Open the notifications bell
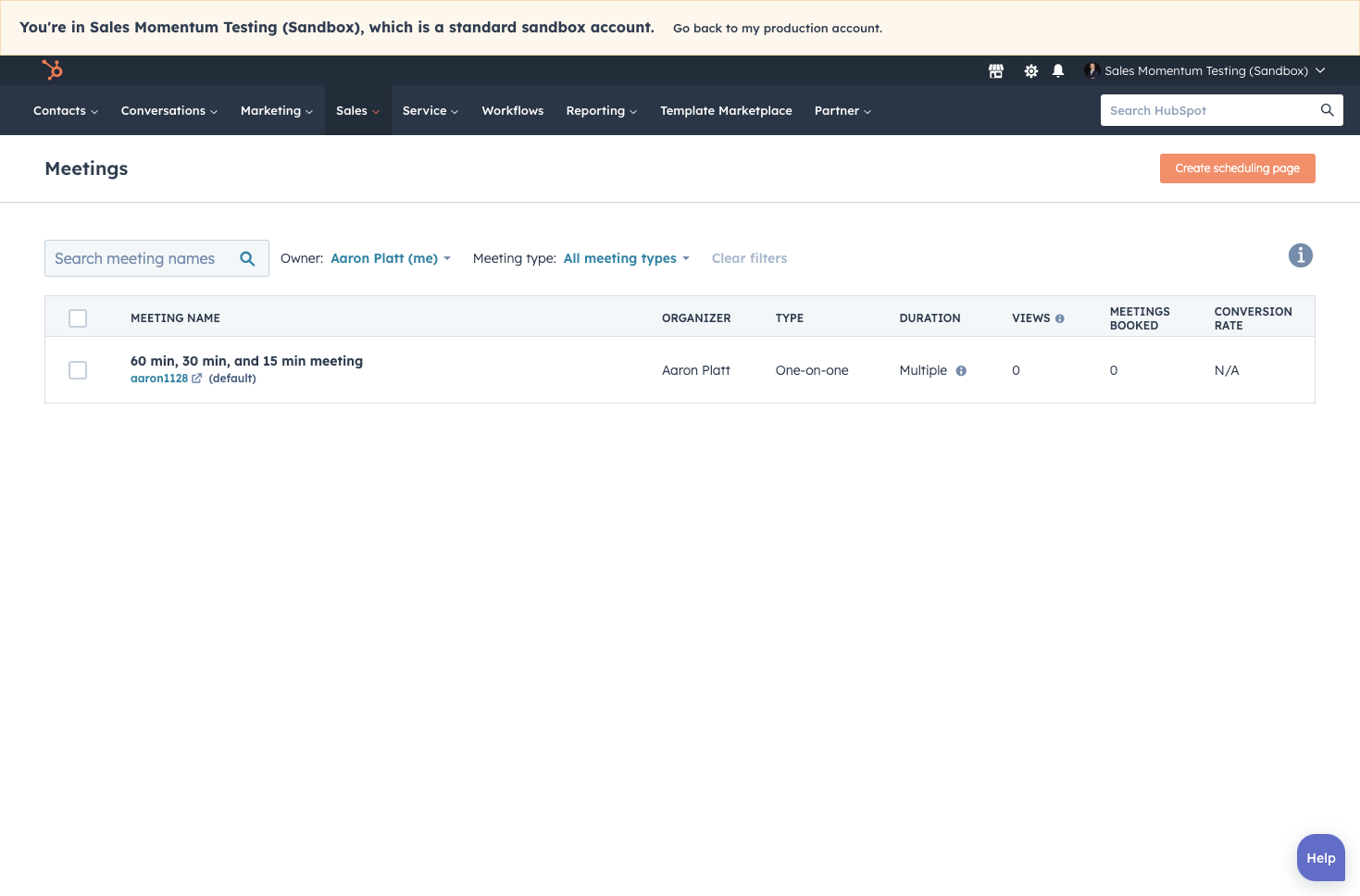1360x896 pixels. 1058,71
